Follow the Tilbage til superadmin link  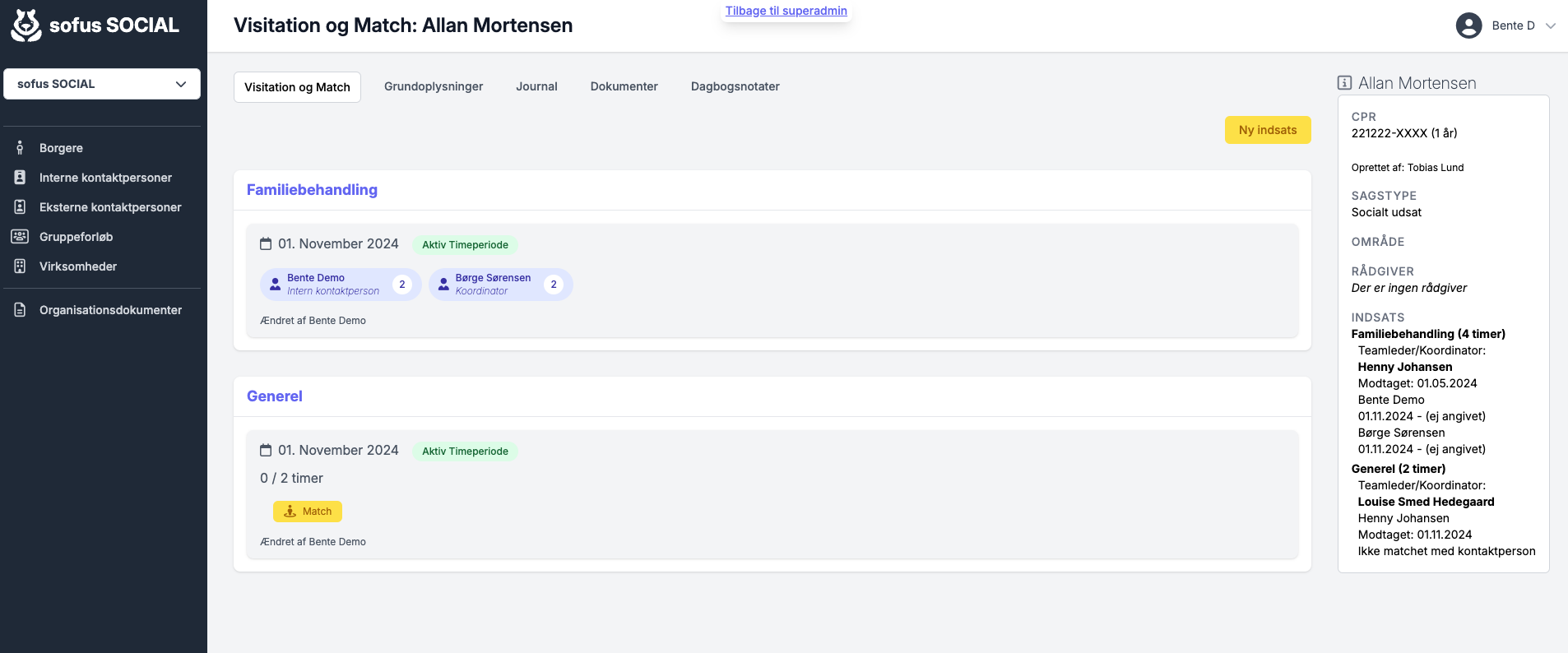coord(786,11)
